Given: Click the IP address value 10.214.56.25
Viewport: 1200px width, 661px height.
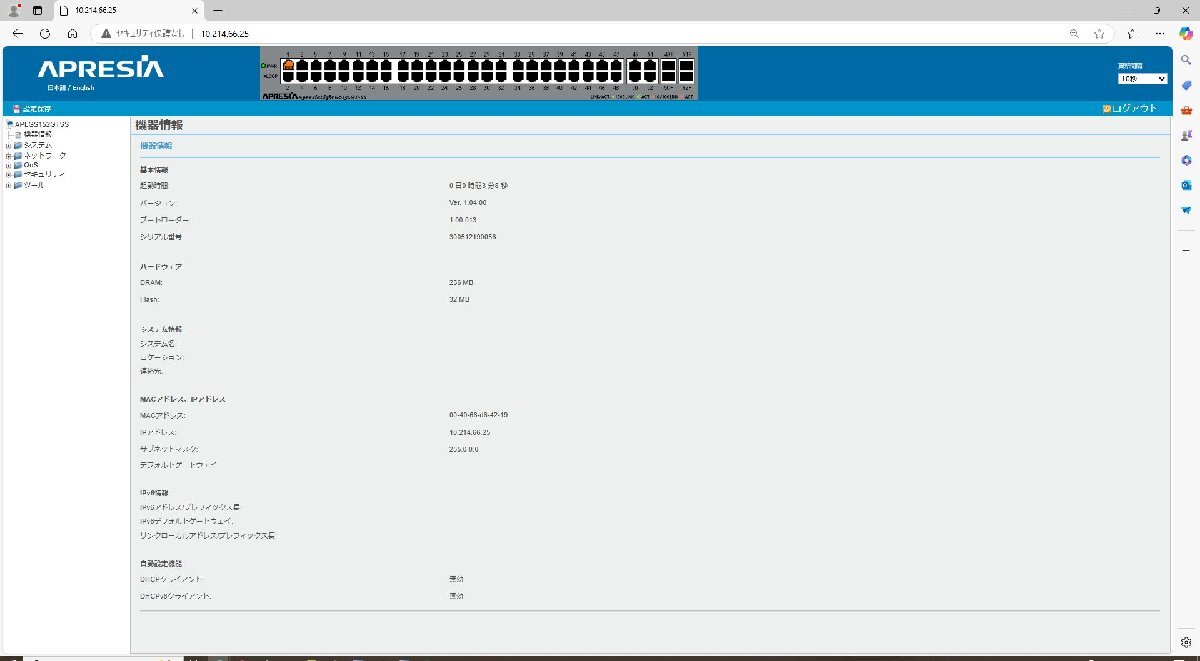Looking at the screenshot, I should (469, 432).
